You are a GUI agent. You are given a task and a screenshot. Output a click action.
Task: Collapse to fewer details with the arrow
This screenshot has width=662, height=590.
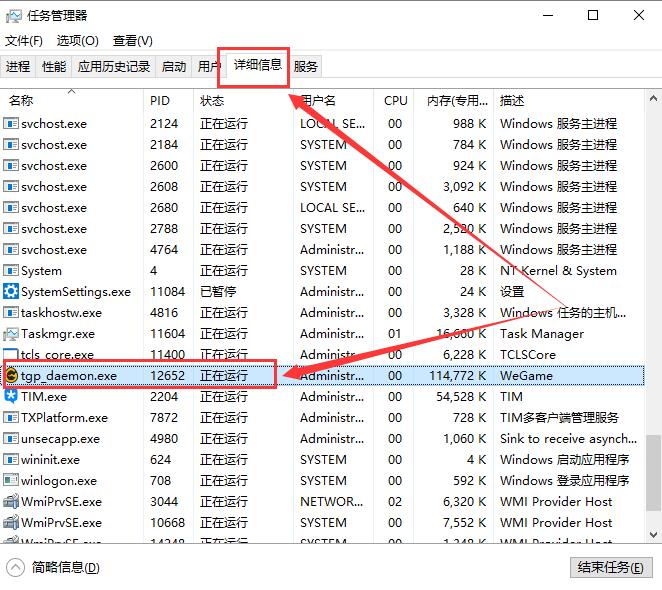pos(15,567)
